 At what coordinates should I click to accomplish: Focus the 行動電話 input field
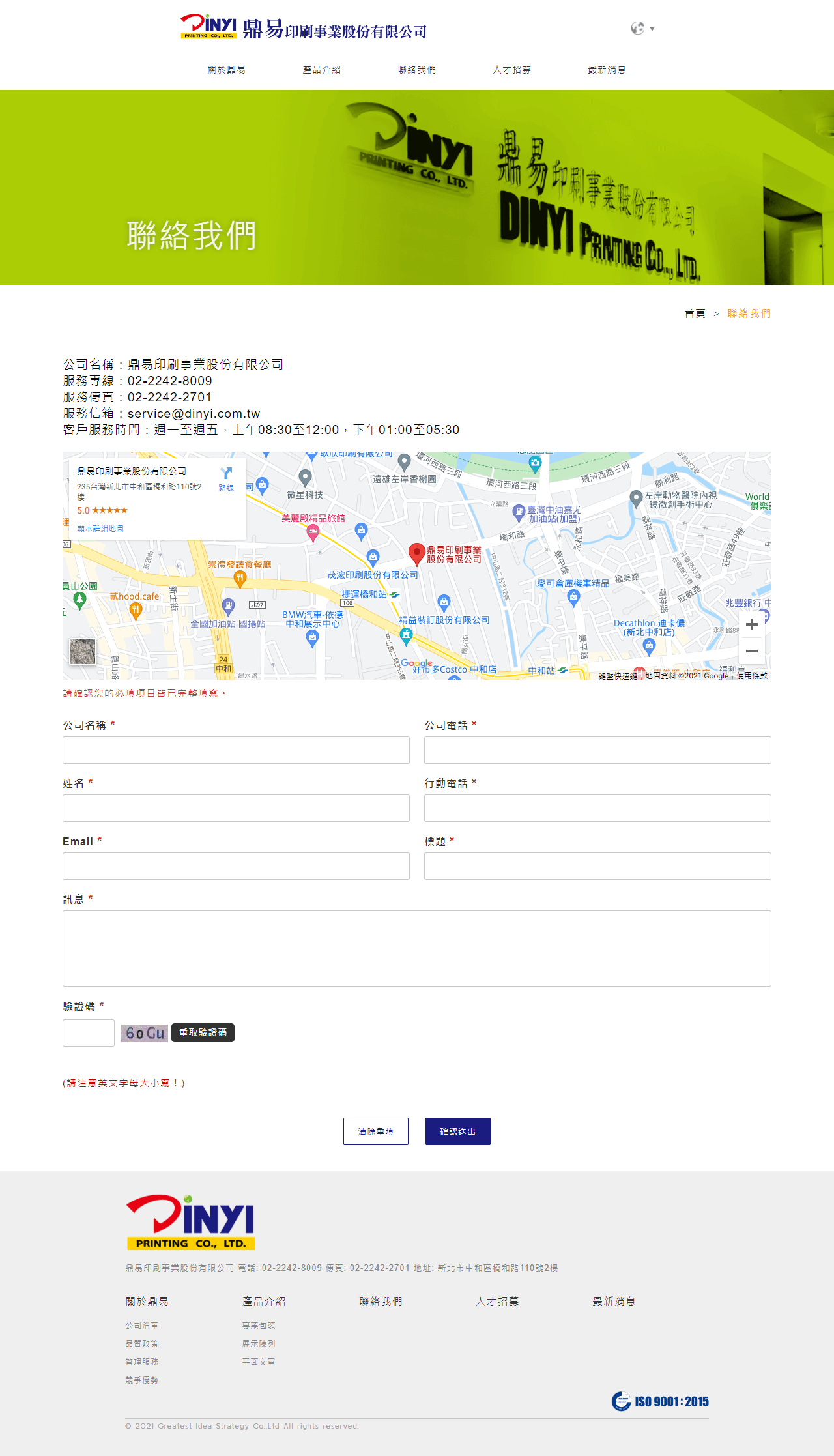(597, 808)
